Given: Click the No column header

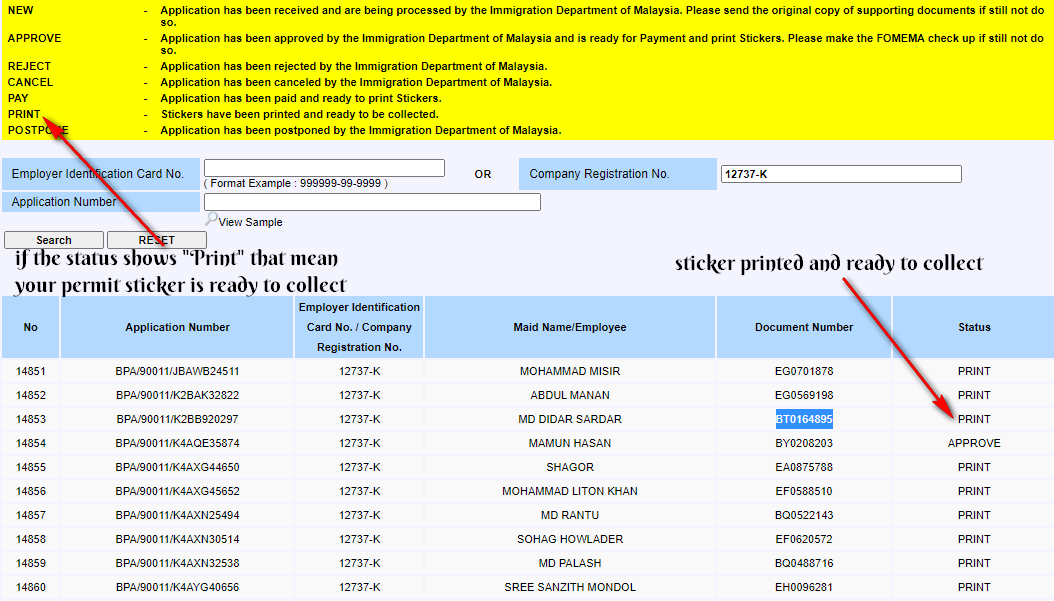Looking at the screenshot, I should coord(30,327).
